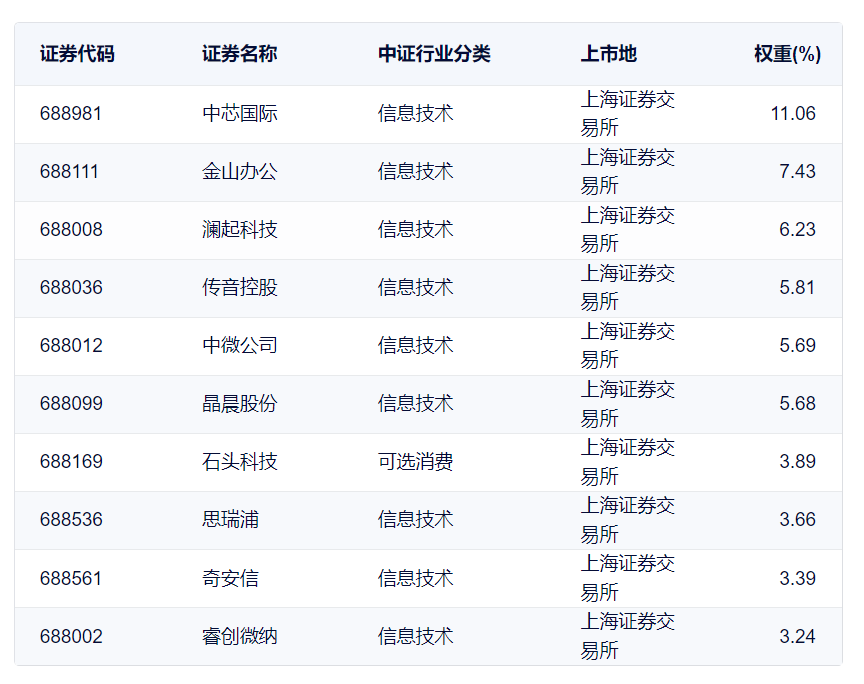Click the weight value 7.43
Image resolution: width=864 pixels, height=684 pixels.
tap(797, 171)
